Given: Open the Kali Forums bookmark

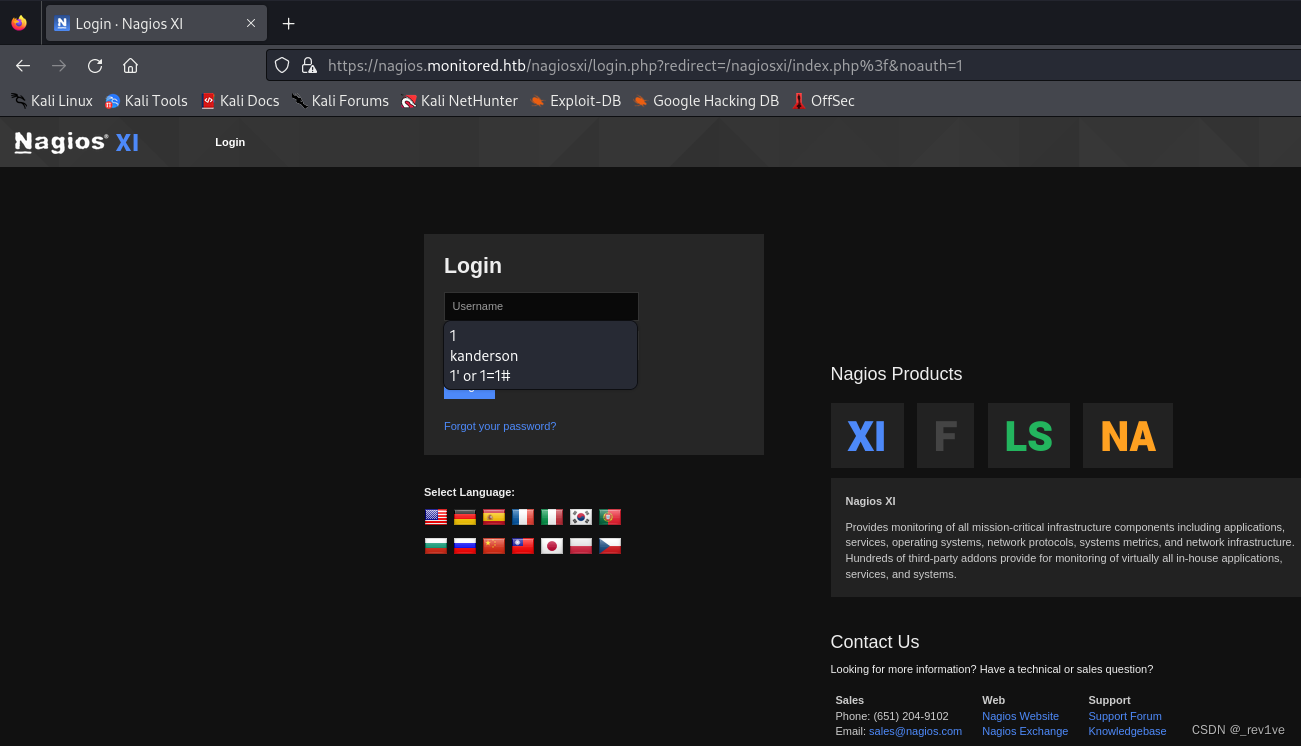Looking at the screenshot, I should click(x=340, y=101).
